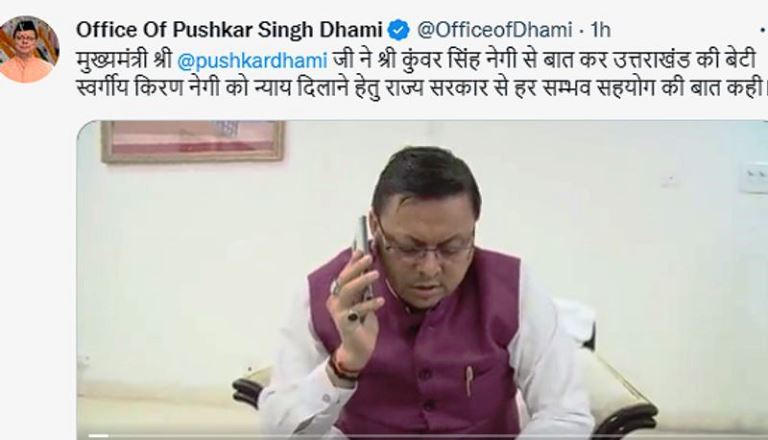Viewport: 768px width, 440px height.
Task: Click the framed painting in the video
Action: tap(192, 142)
